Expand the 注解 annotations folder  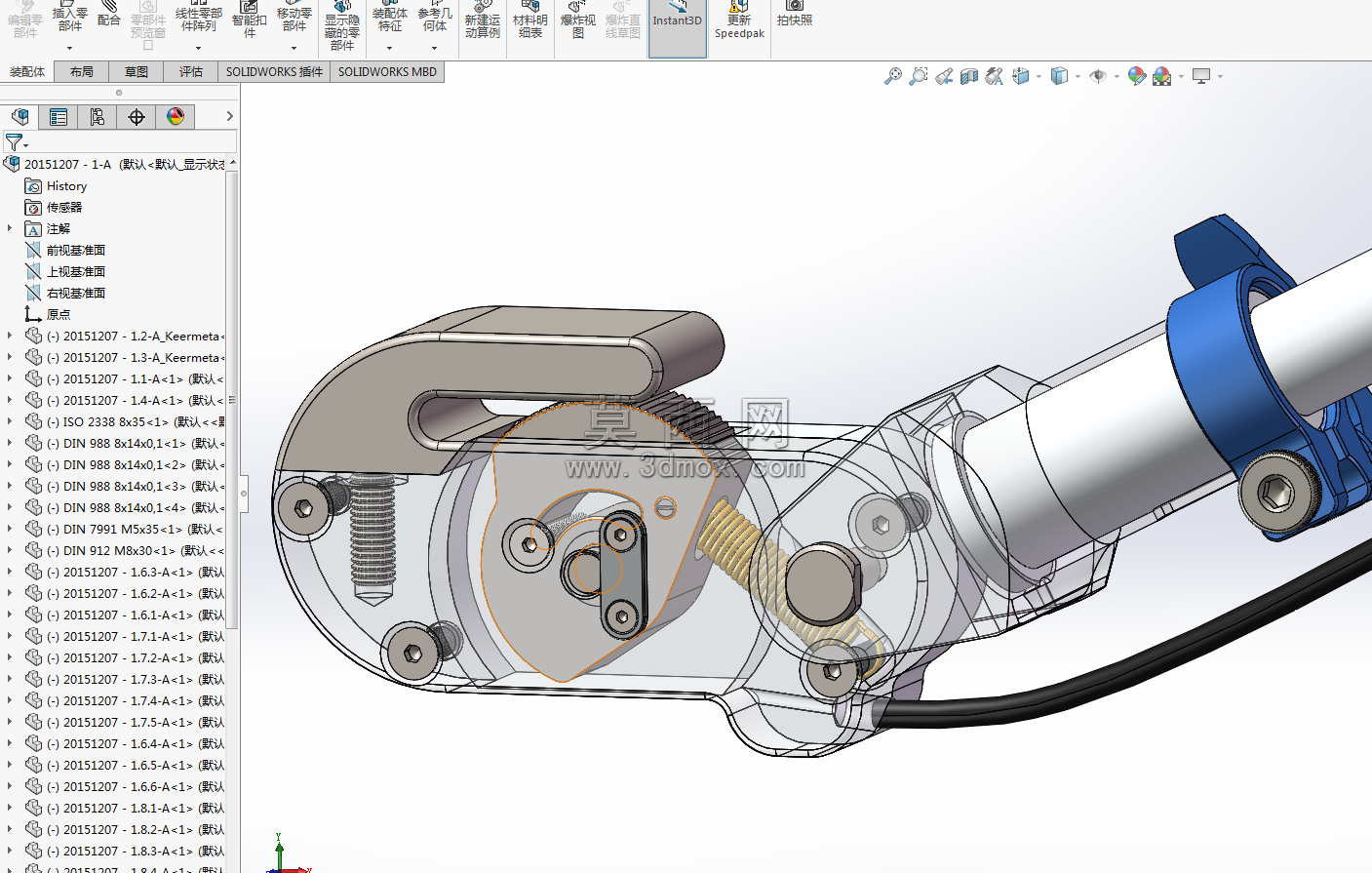pos(10,228)
